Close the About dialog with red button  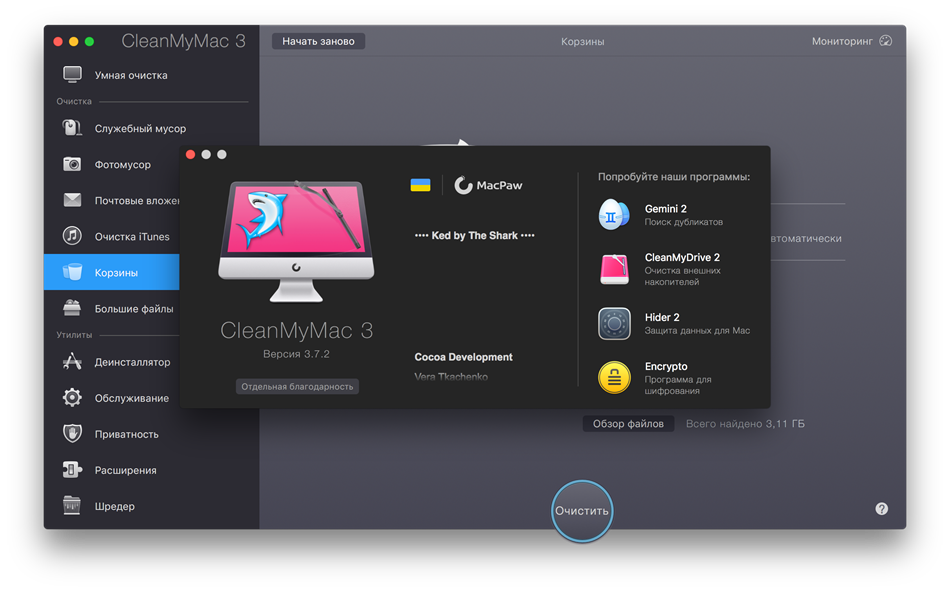(190, 155)
